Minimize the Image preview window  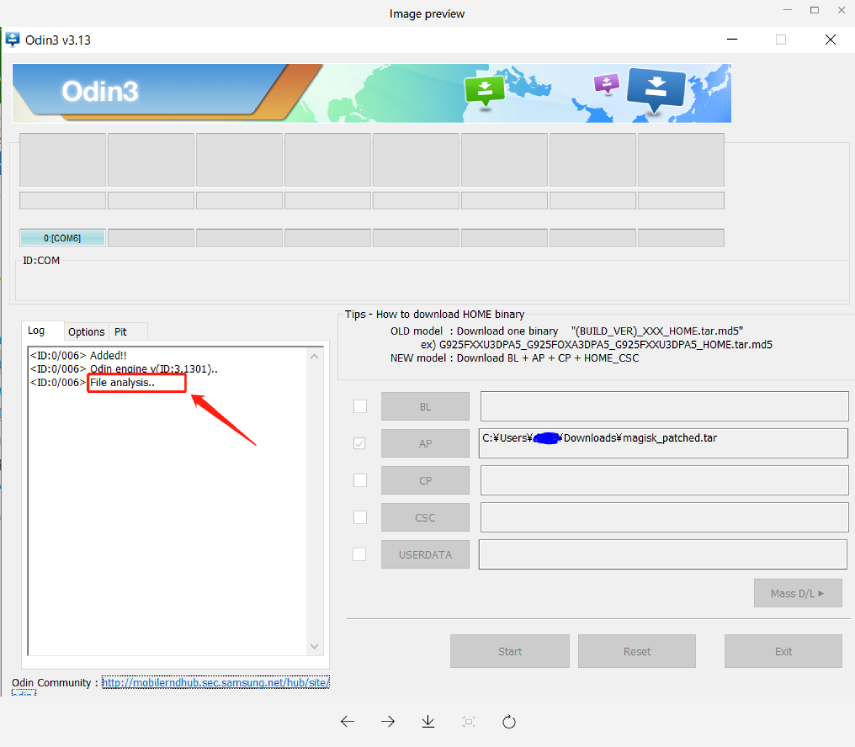(787, 10)
